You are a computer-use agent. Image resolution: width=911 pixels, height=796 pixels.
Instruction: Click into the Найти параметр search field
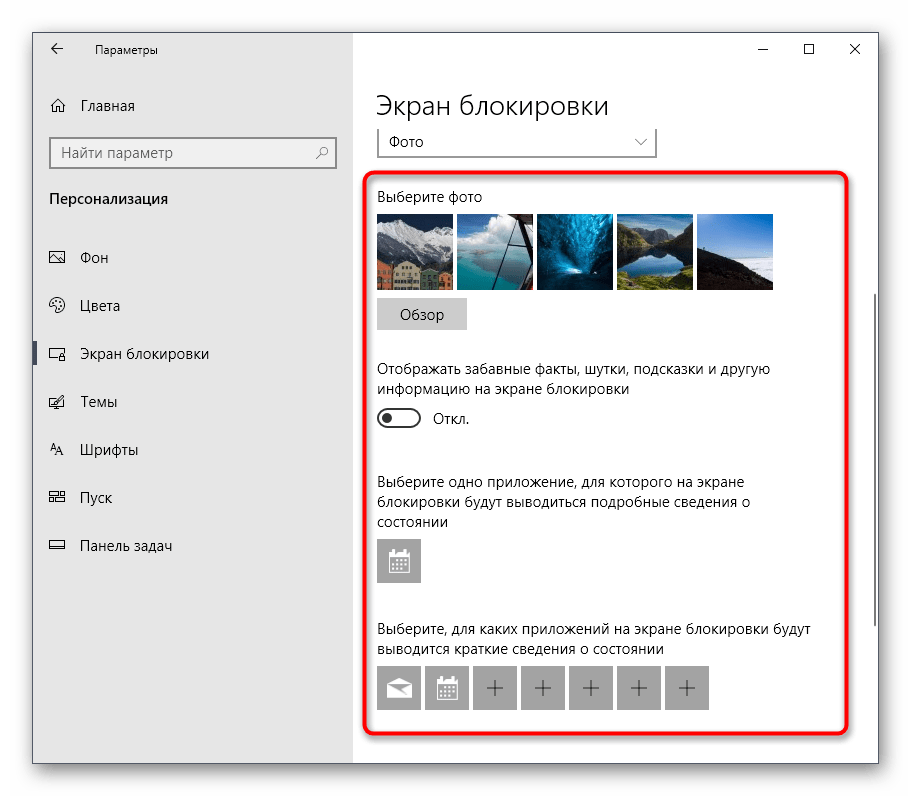pyautogui.click(x=180, y=153)
